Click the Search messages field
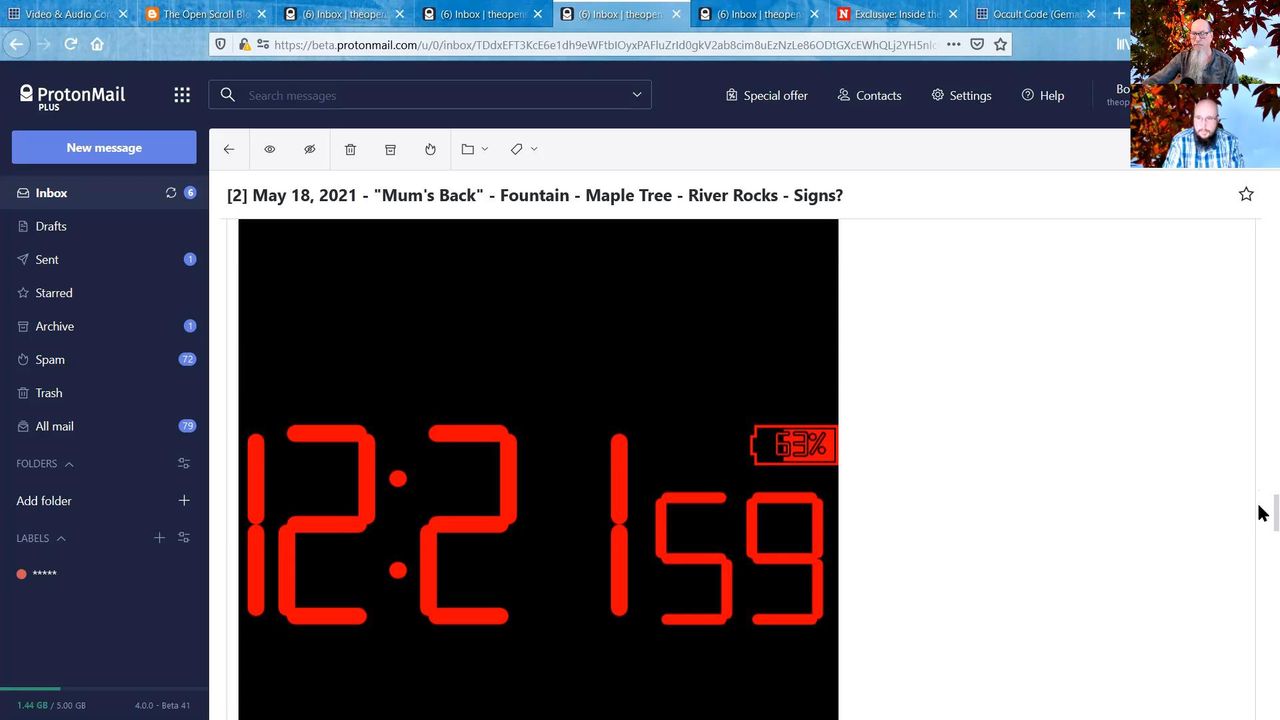The height and width of the screenshot is (720, 1280). point(430,95)
